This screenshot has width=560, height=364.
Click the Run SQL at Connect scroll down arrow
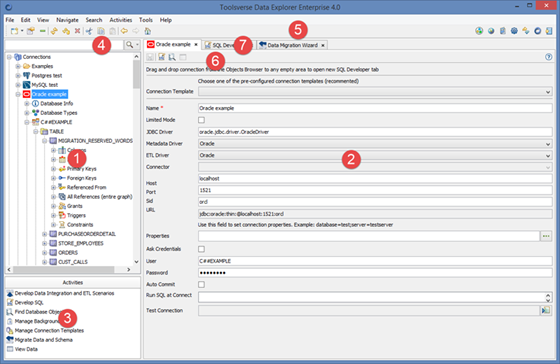pos(548,300)
